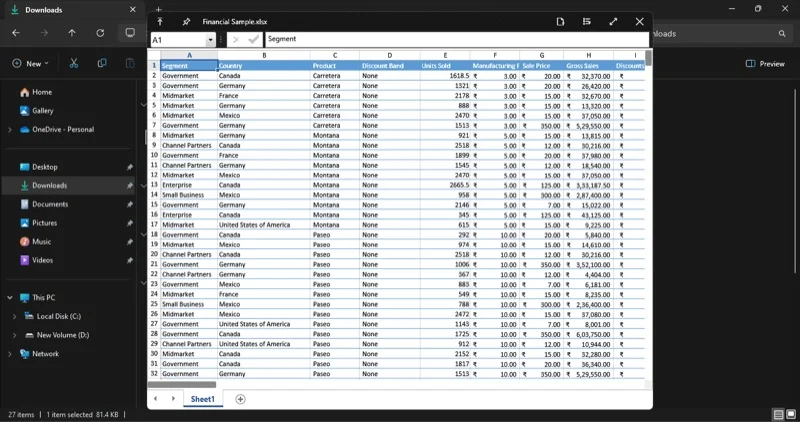The height and width of the screenshot is (422, 800).
Task: Click the add sheet plus icon
Action: [x=240, y=399]
